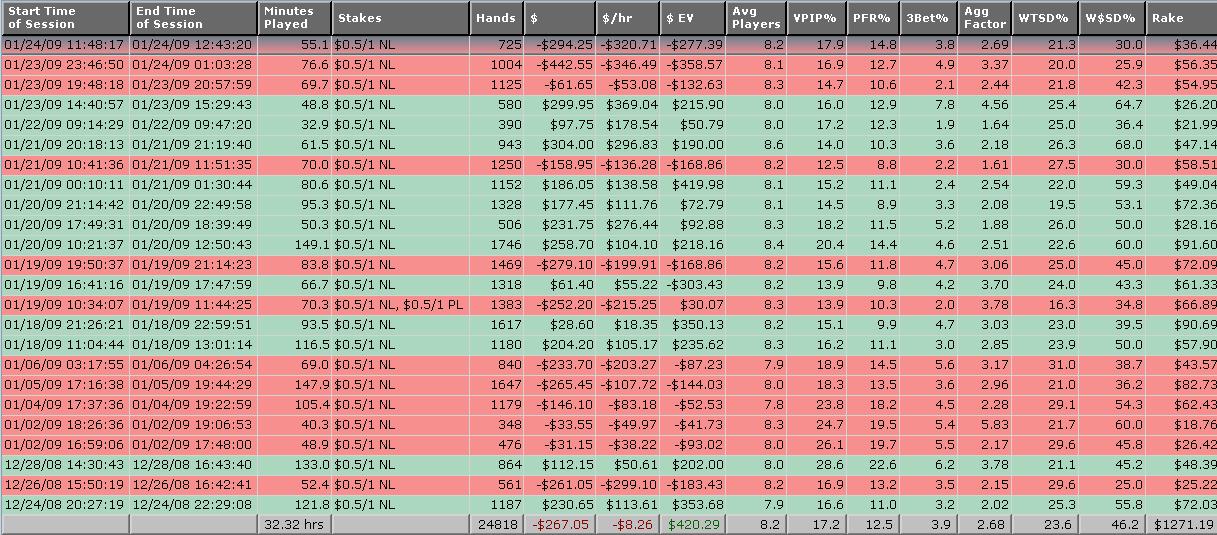Select session starting 01/21/09 10:41:36

coord(608,165)
